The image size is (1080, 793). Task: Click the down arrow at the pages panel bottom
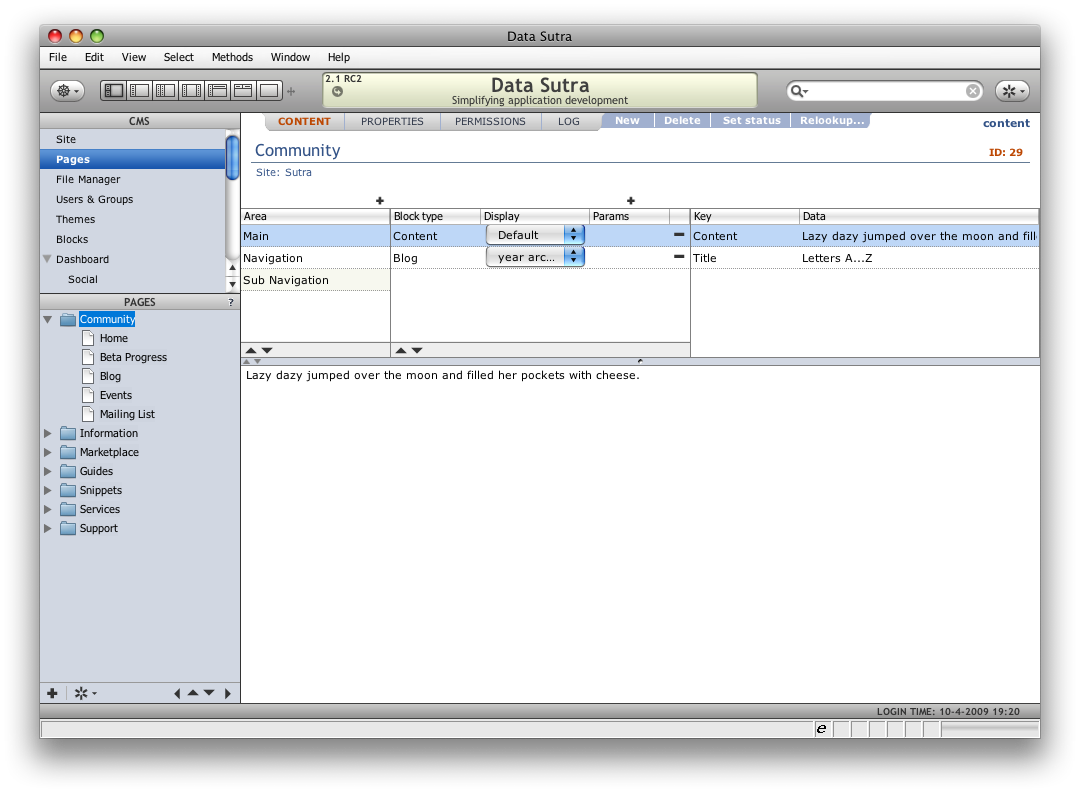tap(209, 693)
